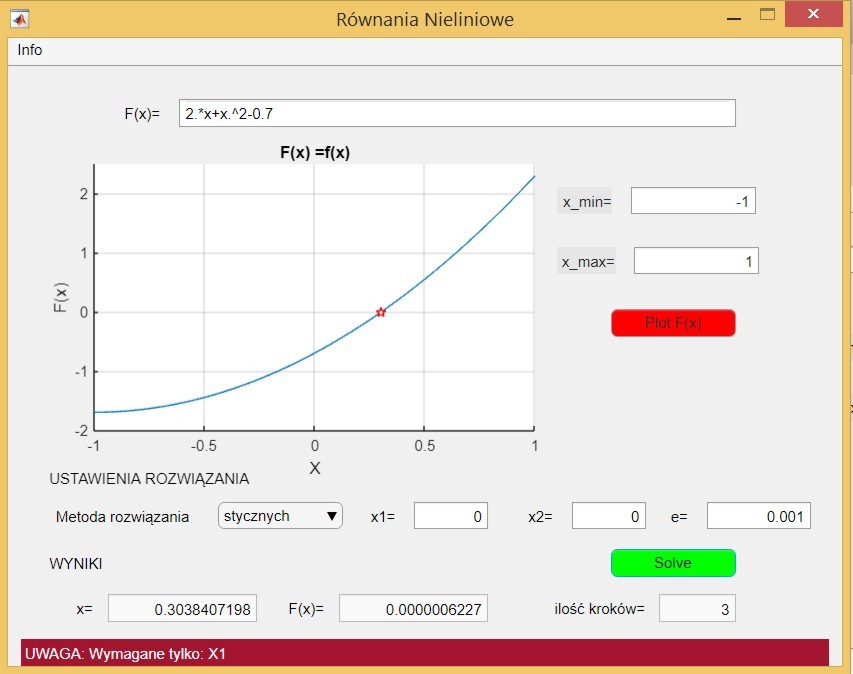Click the e= tolerance field

click(x=758, y=516)
